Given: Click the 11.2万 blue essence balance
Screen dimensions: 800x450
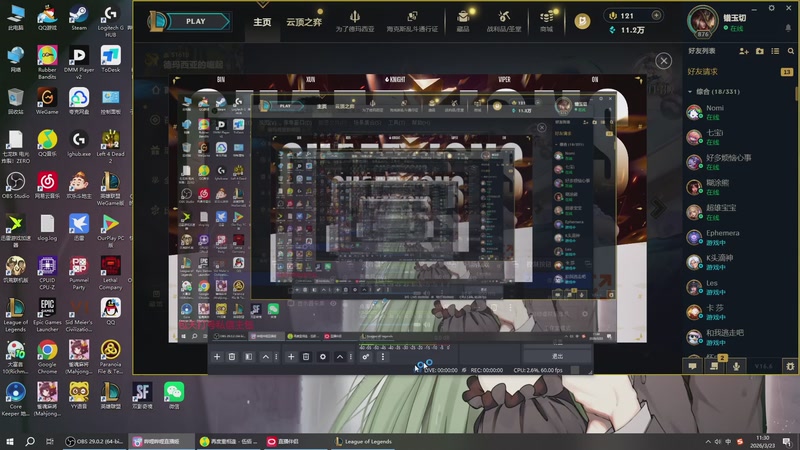Looking at the screenshot, I should [x=627, y=30].
